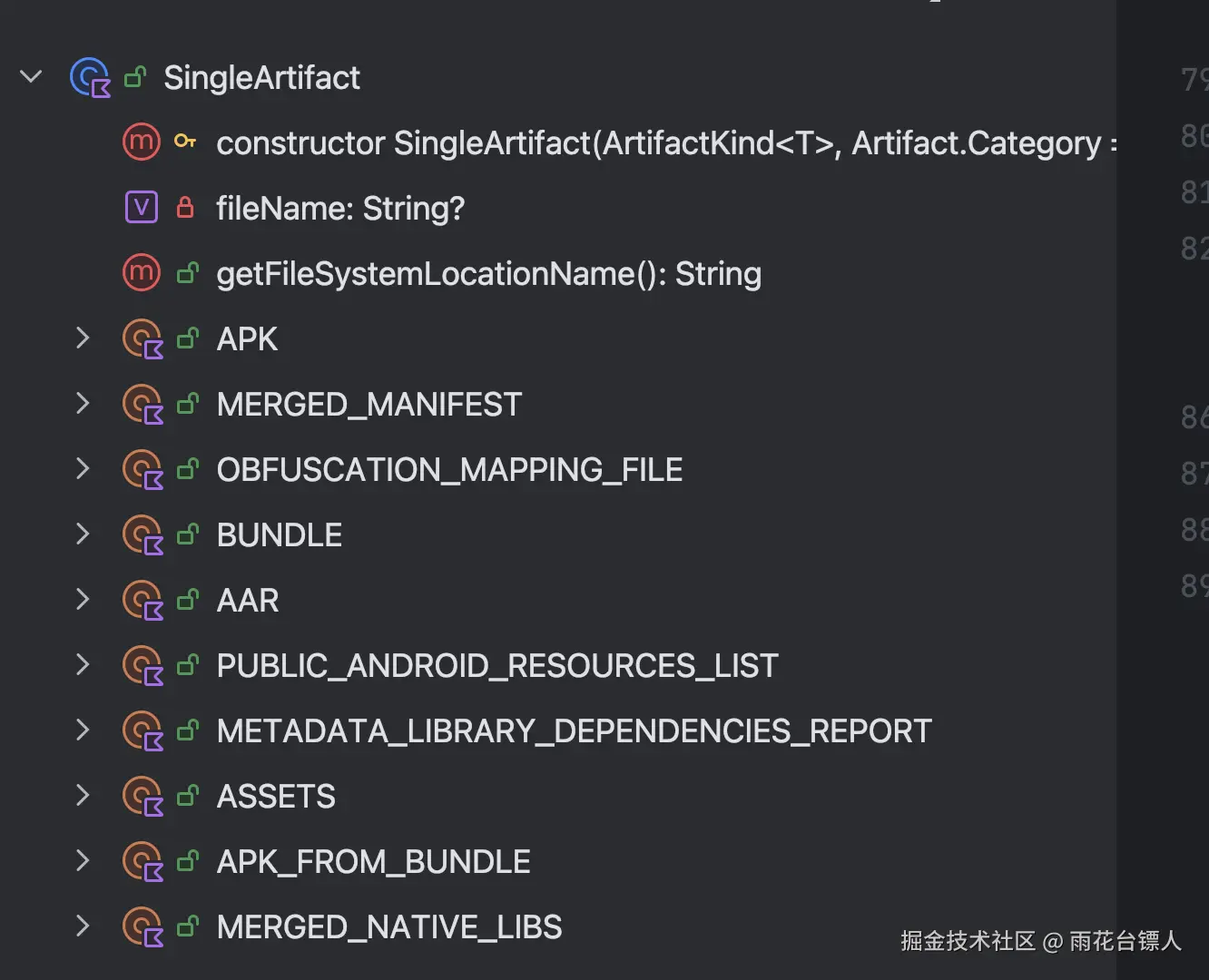Screen dimensions: 1209x980
Task: Click the MERGED_NATIVE_LIBS object icon
Action: (143, 927)
